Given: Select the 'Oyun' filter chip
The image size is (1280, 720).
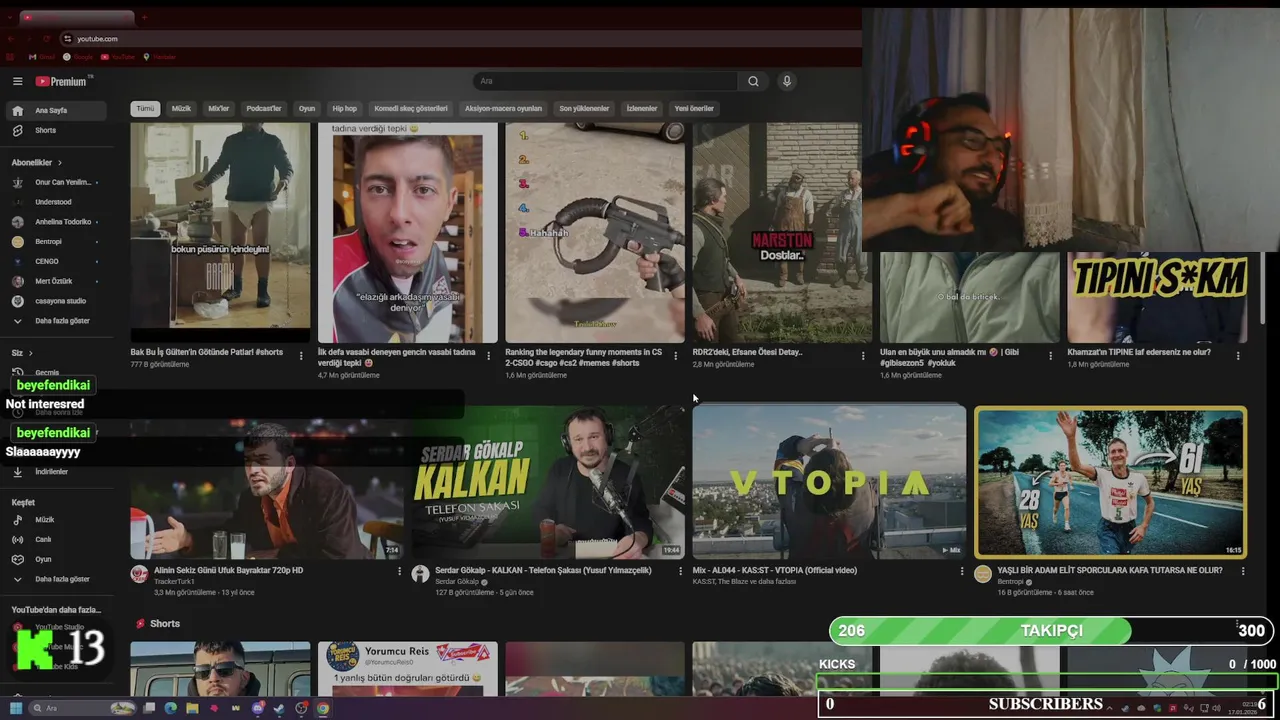Looking at the screenshot, I should (307, 109).
